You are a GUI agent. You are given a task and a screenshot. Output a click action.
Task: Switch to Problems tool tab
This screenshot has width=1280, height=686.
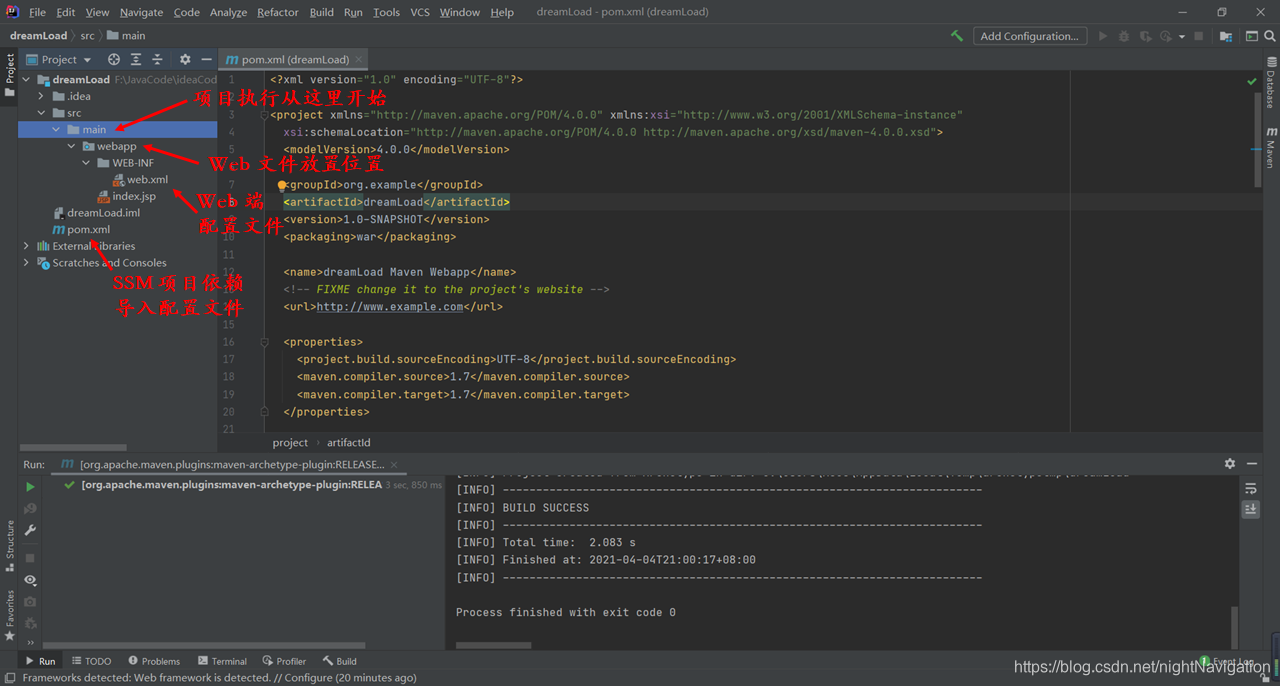pyautogui.click(x=154, y=661)
